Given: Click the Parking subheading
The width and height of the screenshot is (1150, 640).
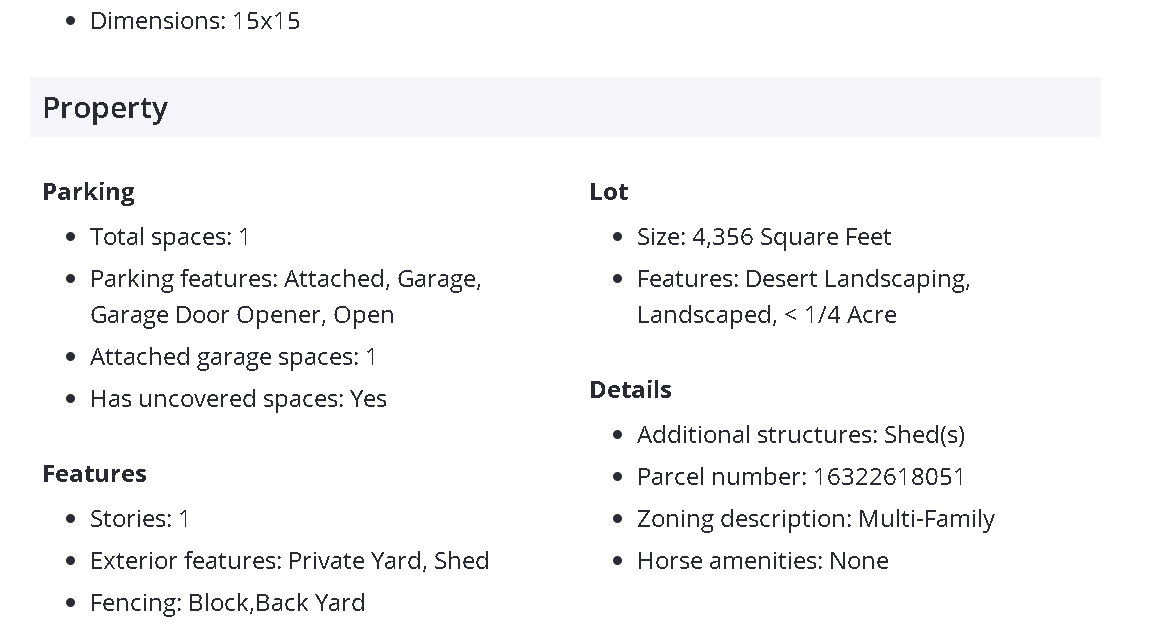Looking at the screenshot, I should point(88,191).
